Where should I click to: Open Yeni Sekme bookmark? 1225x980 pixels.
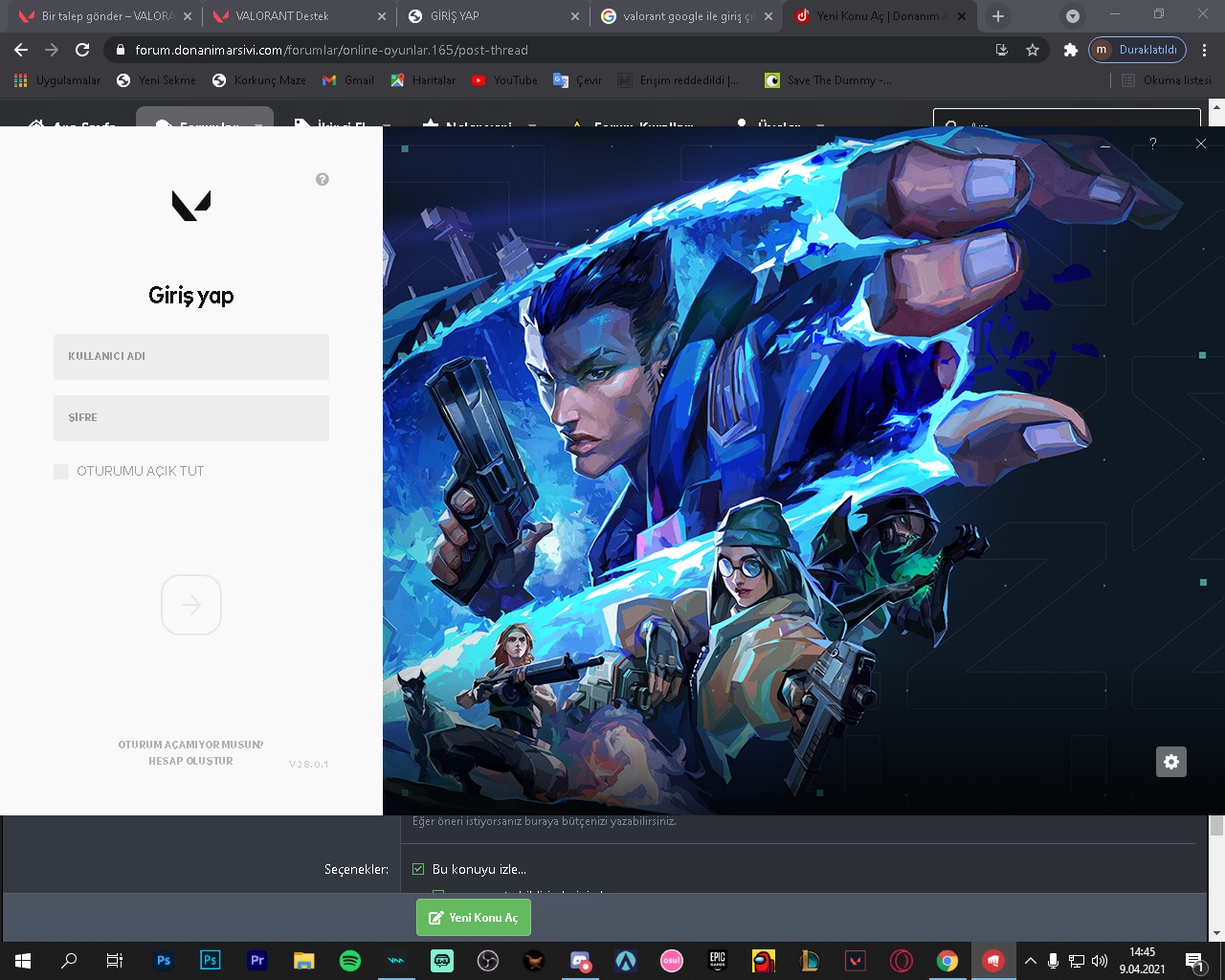tap(156, 80)
